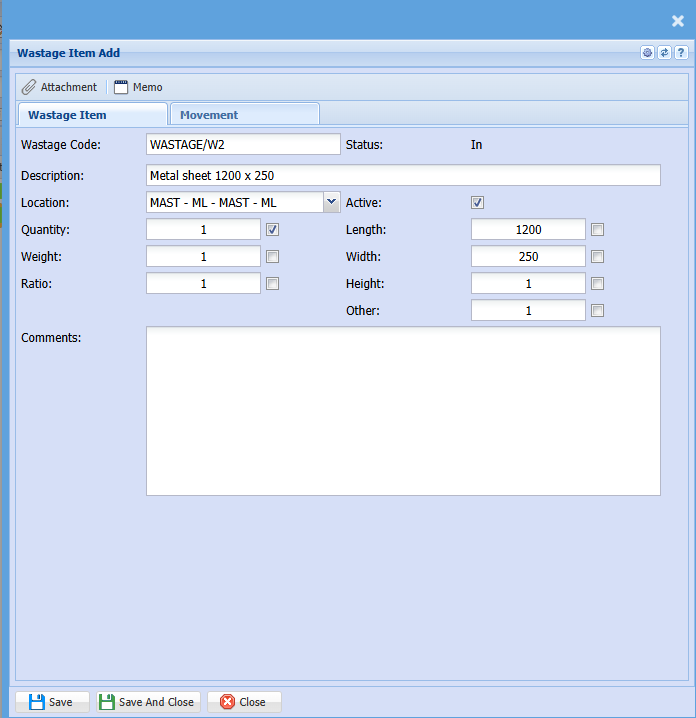Check the box next to the Other field
The width and height of the screenshot is (696, 718).
[598, 311]
